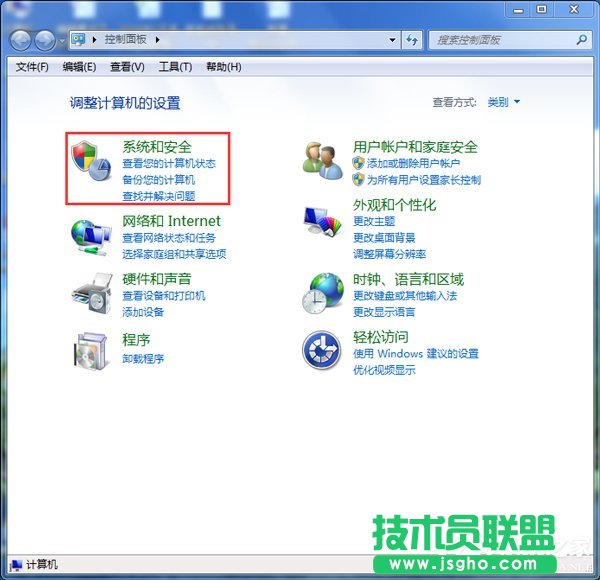600x580 pixels.
Task: Open the 系统和安全 category link
Action: point(157,147)
